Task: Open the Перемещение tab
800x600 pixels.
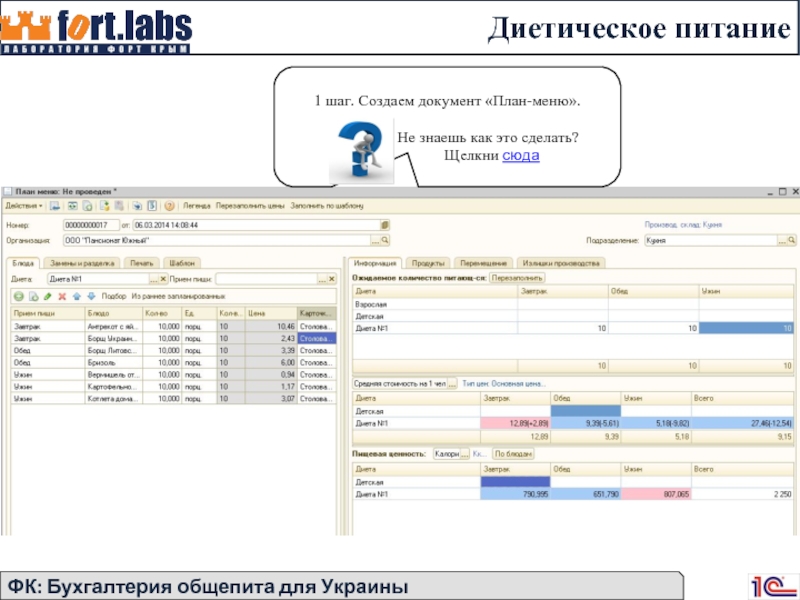Action: tap(483, 263)
